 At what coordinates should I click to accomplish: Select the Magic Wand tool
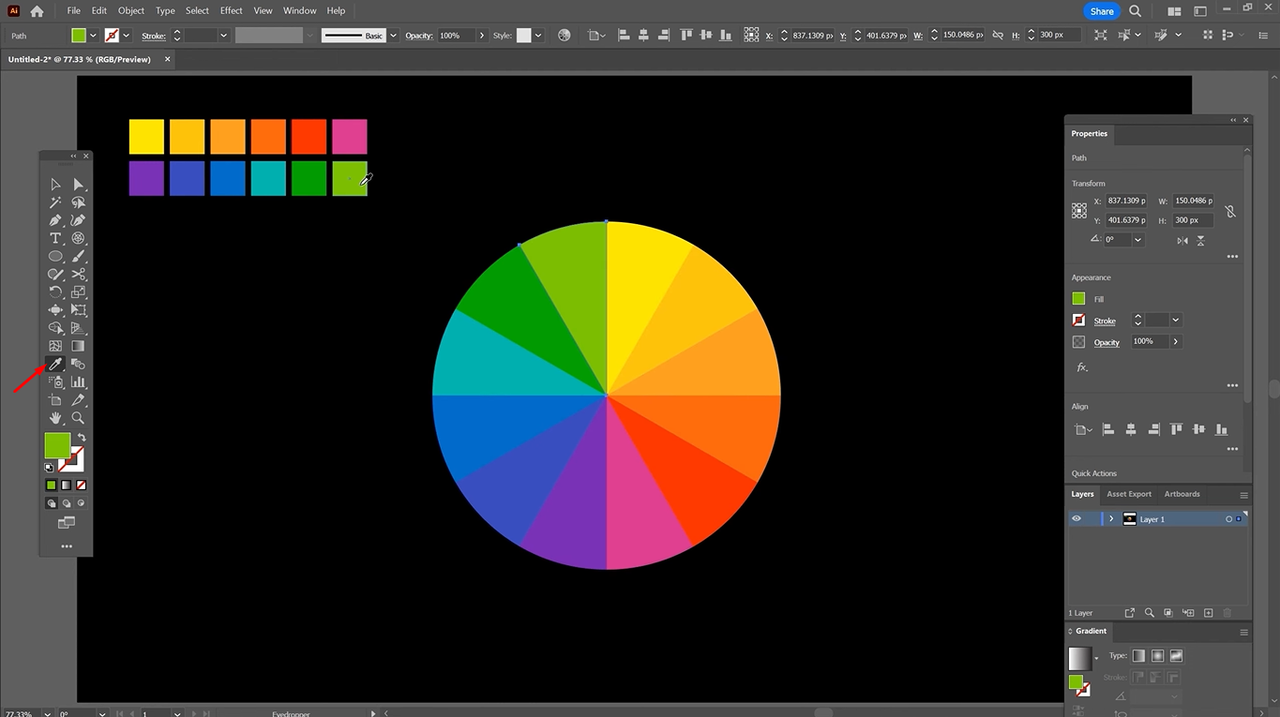point(55,202)
